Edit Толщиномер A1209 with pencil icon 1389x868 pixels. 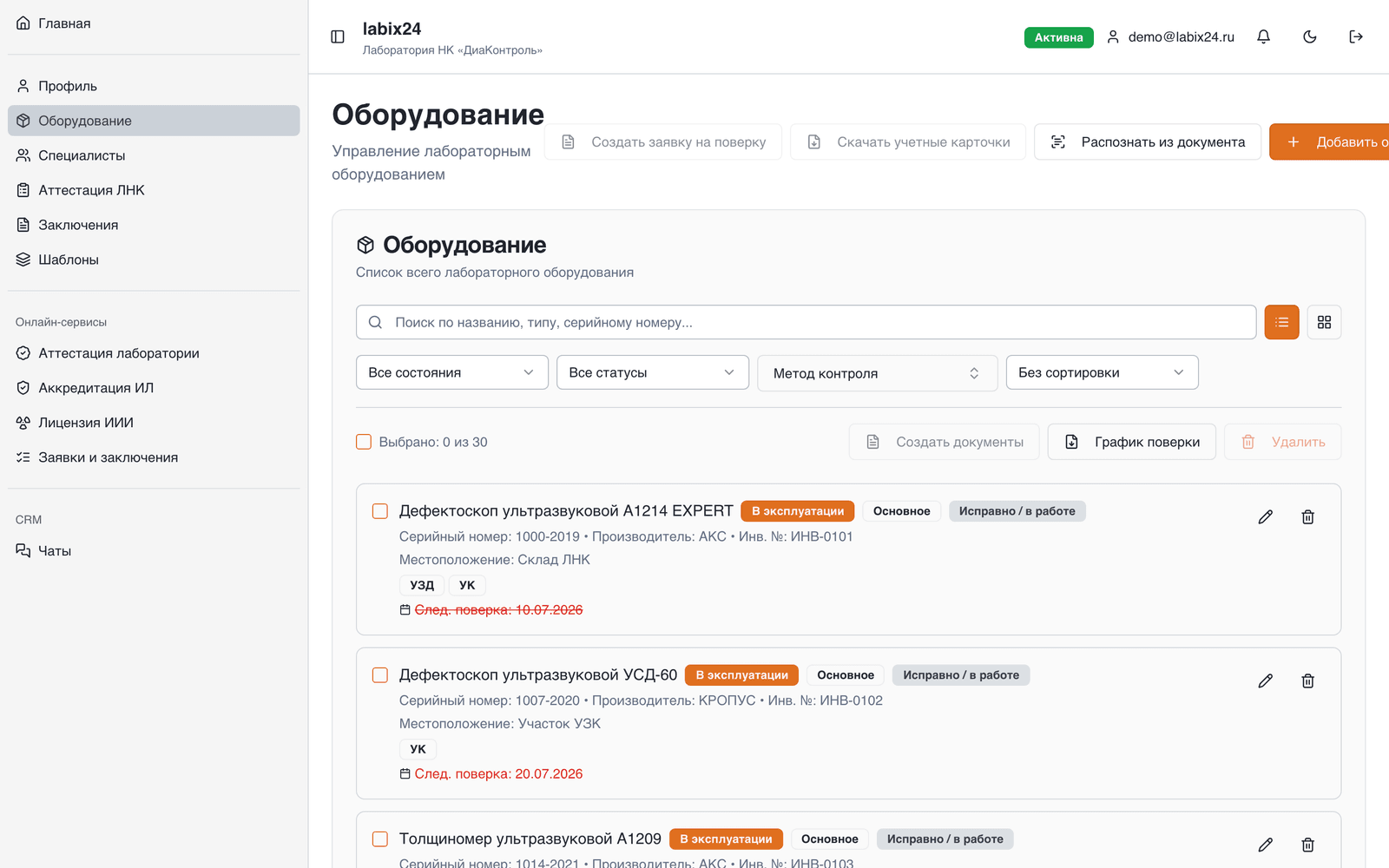(1266, 845)
